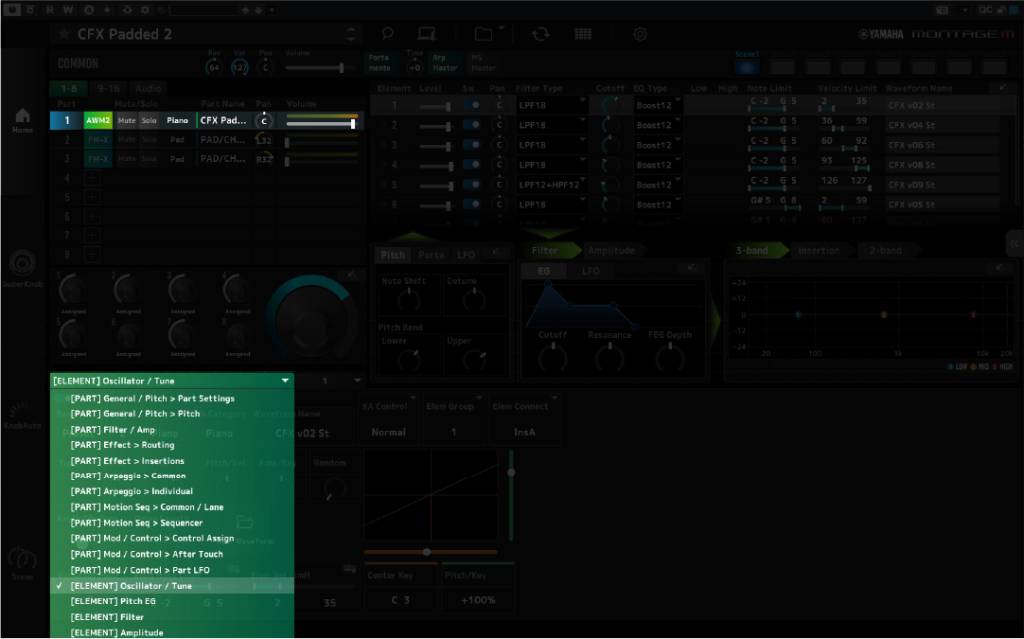Open the virtual keyboard icon
The height and width of the screenshot is (639, 1024).
(x=585, y=33)
